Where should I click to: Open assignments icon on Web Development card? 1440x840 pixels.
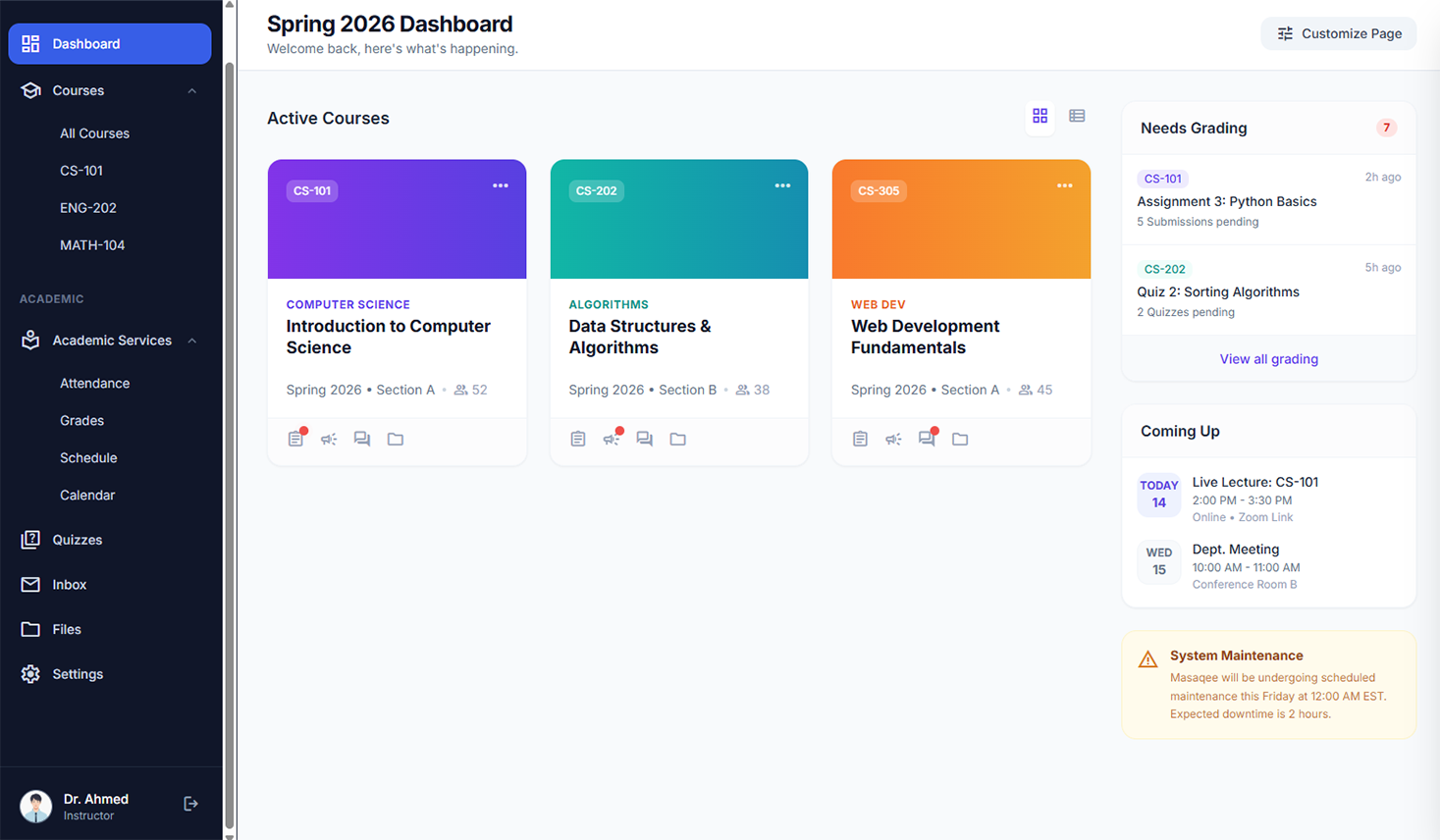tap(860, 439)
